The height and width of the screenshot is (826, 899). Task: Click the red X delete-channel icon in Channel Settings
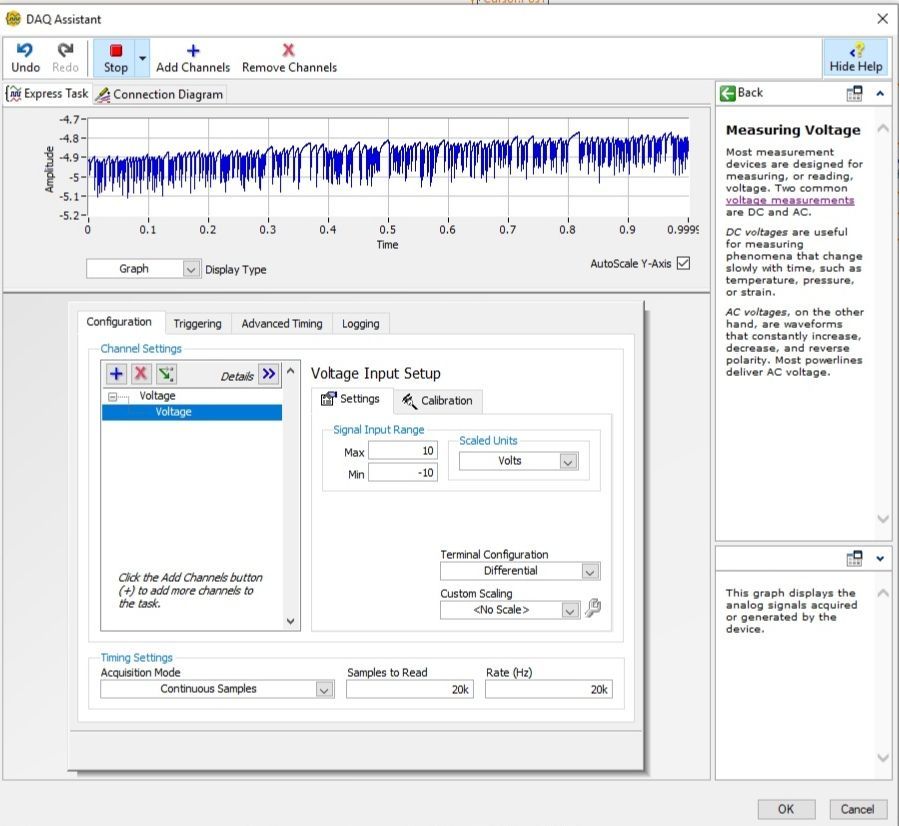[x=141, y=374]
